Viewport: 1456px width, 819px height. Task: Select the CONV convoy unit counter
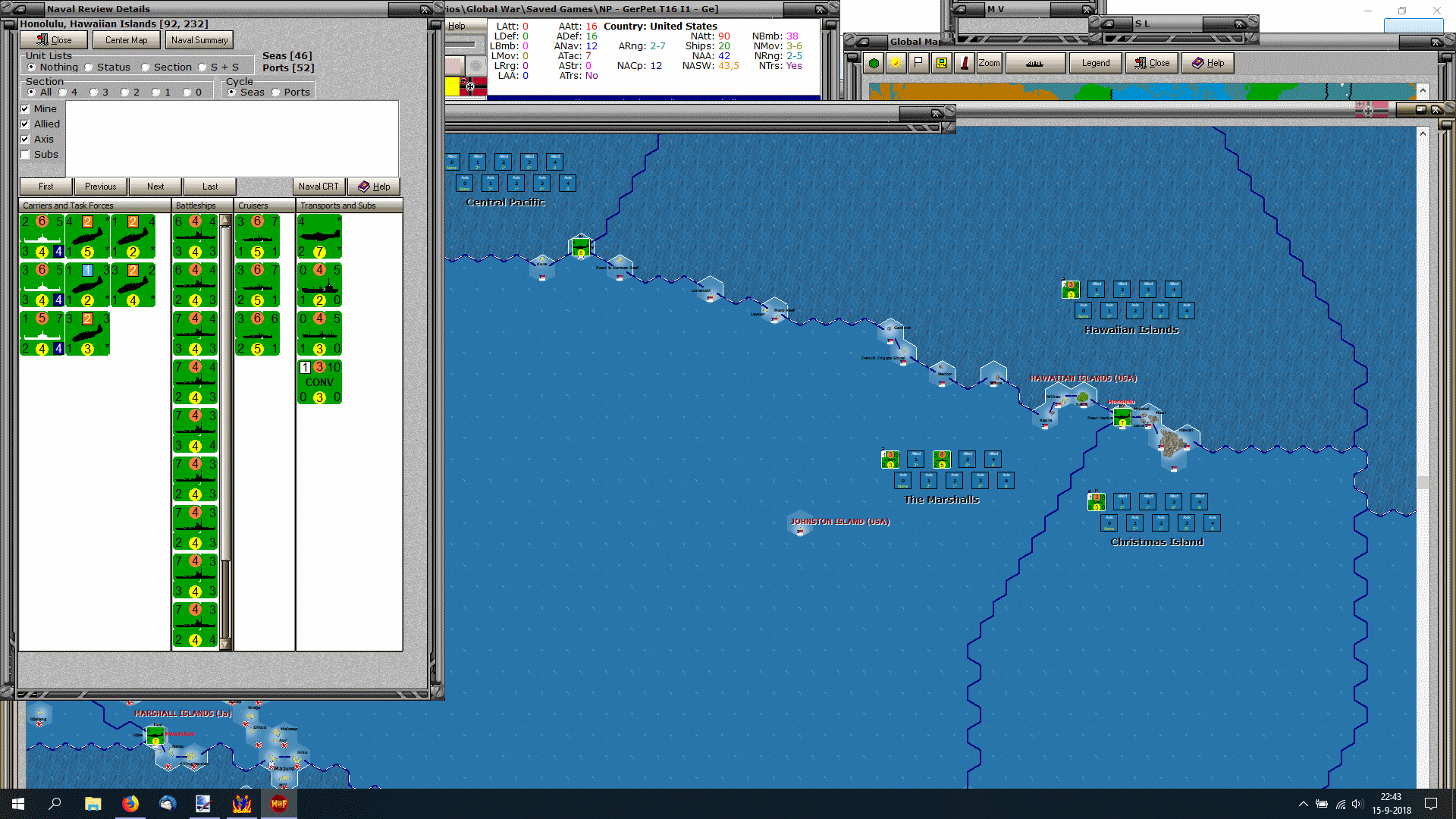(x=319, y=382)
